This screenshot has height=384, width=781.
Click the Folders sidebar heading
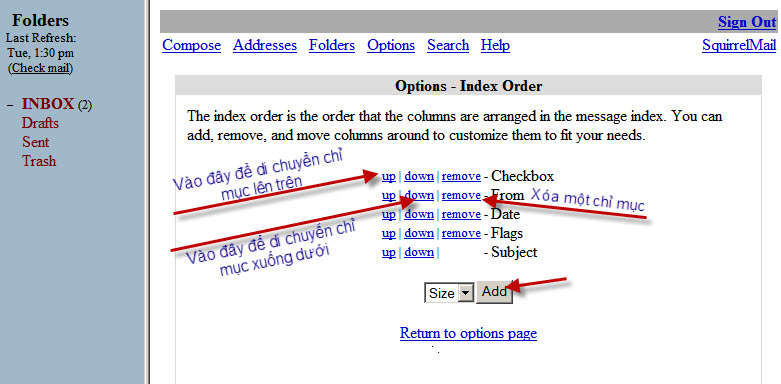[40, 20]
